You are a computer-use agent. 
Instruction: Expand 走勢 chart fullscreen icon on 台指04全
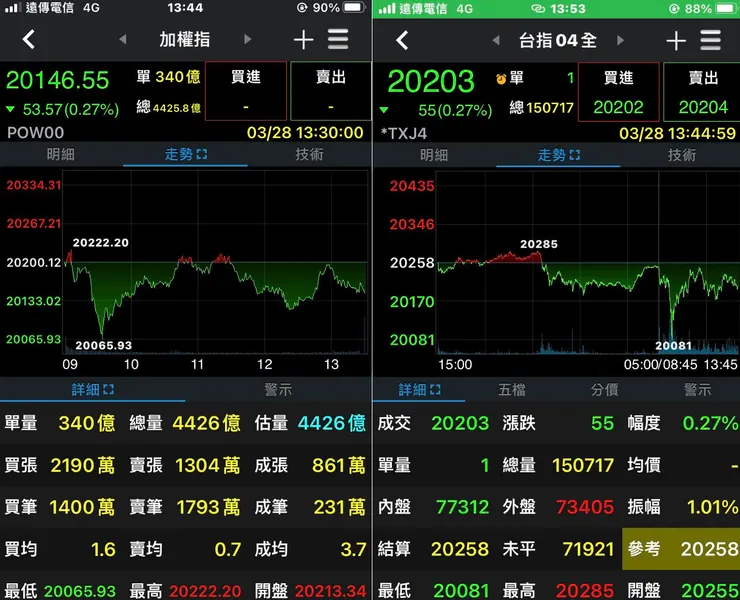575,155
